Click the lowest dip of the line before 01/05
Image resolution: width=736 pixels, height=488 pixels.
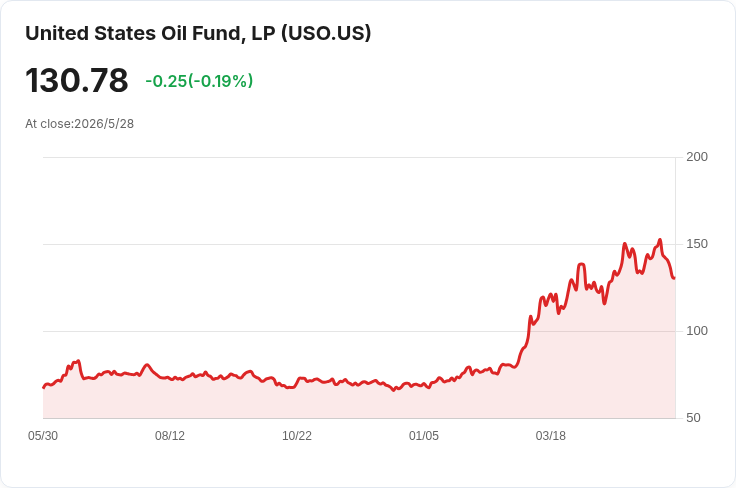click(x=394, y=390)
